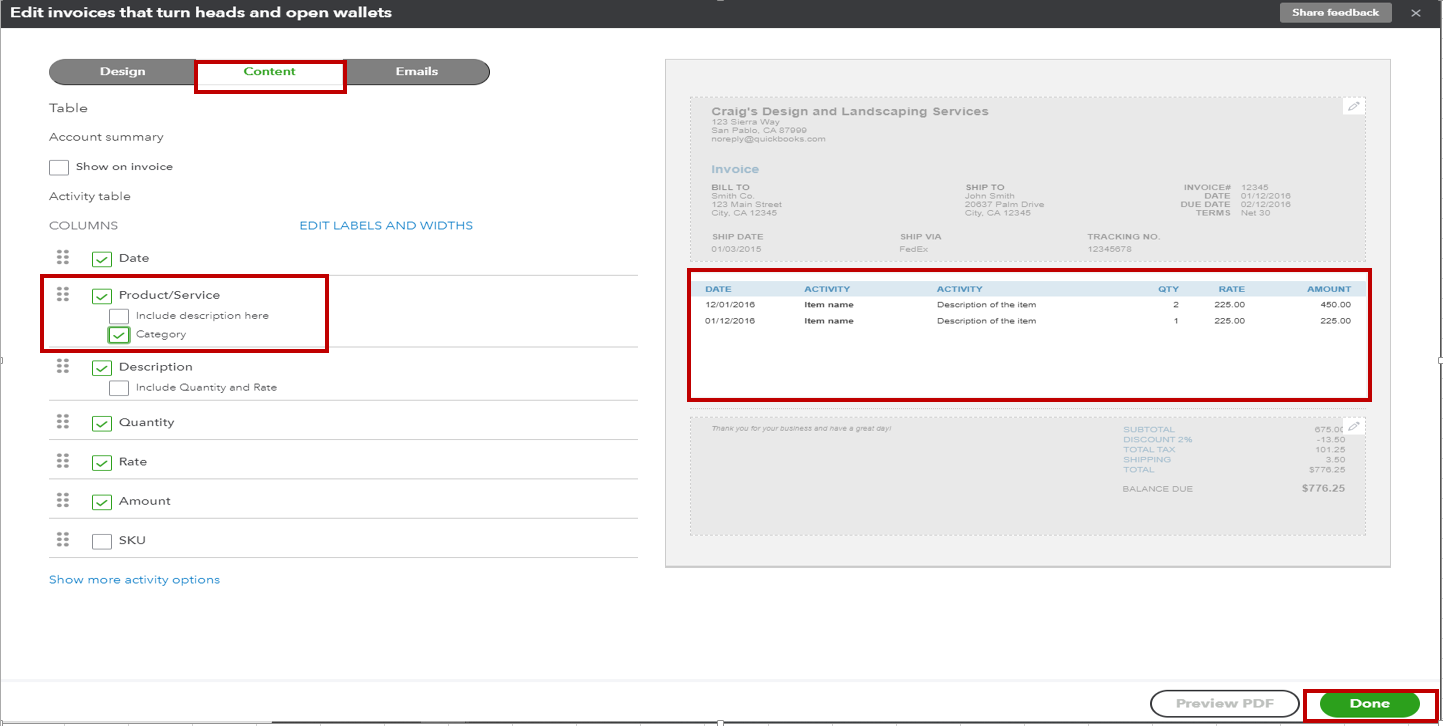Image resolution: width=1443 pixels, height=726 pixels.
Task: Click the pencil icon near the invoice totals
Action: (x=1353, y=425)
